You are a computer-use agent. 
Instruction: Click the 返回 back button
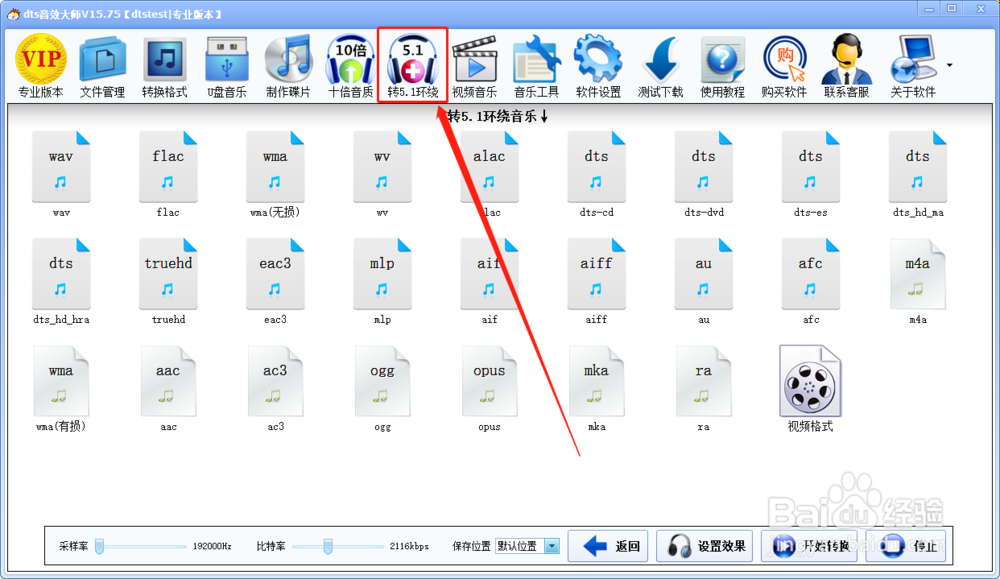pyautogui.click(x=608, y=546)
